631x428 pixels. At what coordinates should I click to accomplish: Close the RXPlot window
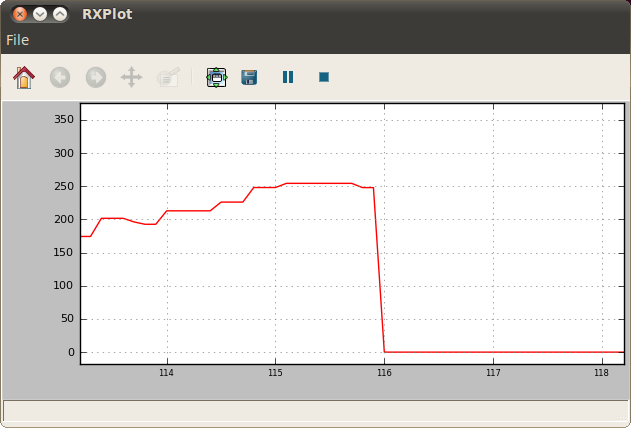[19, 14]
